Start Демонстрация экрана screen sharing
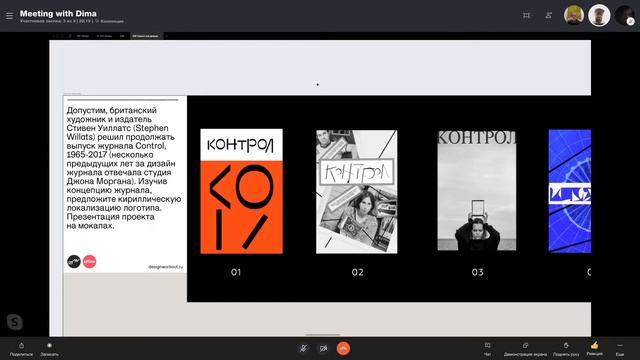This screenshot has width=640, height=360. (525, 349)
